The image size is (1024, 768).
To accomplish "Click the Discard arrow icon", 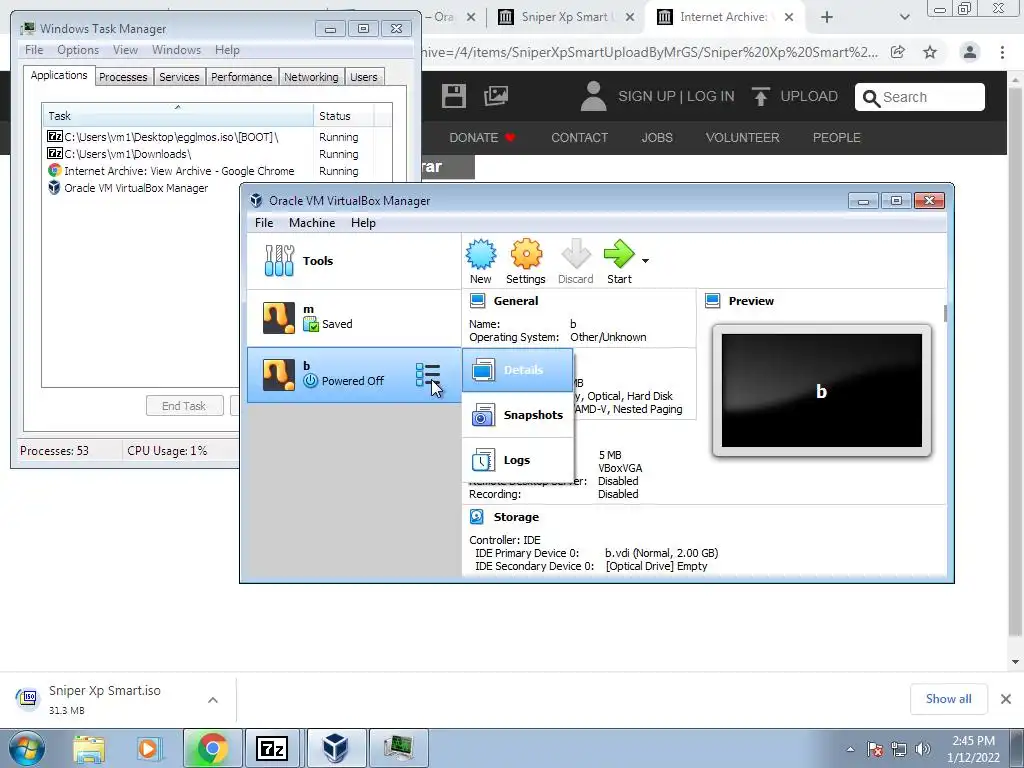I will 575,255.
